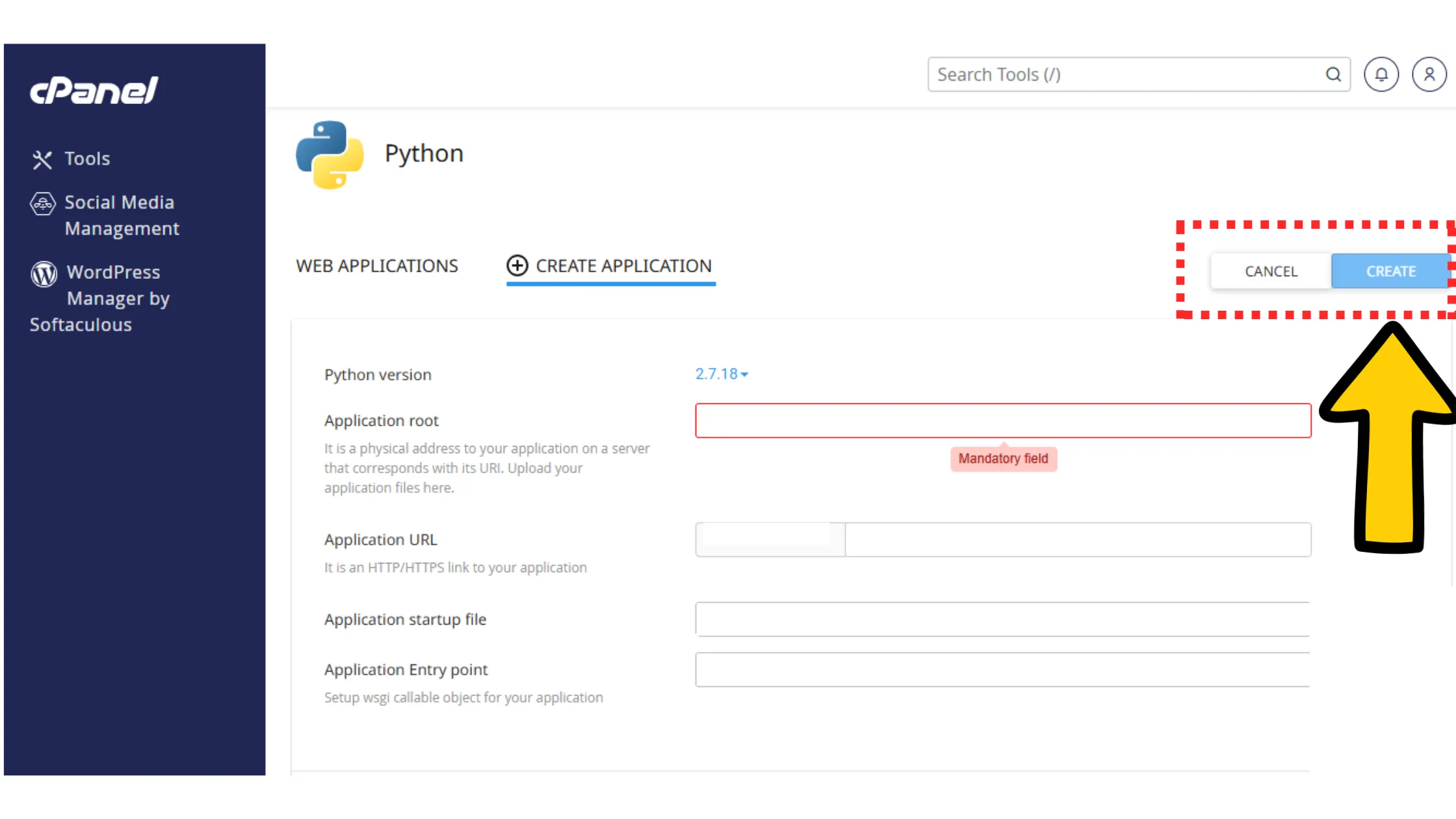Image resolution: width=1456 pixels, height=819 pixels.
Task: Select the Create Application tab
Action: point(610,266)
